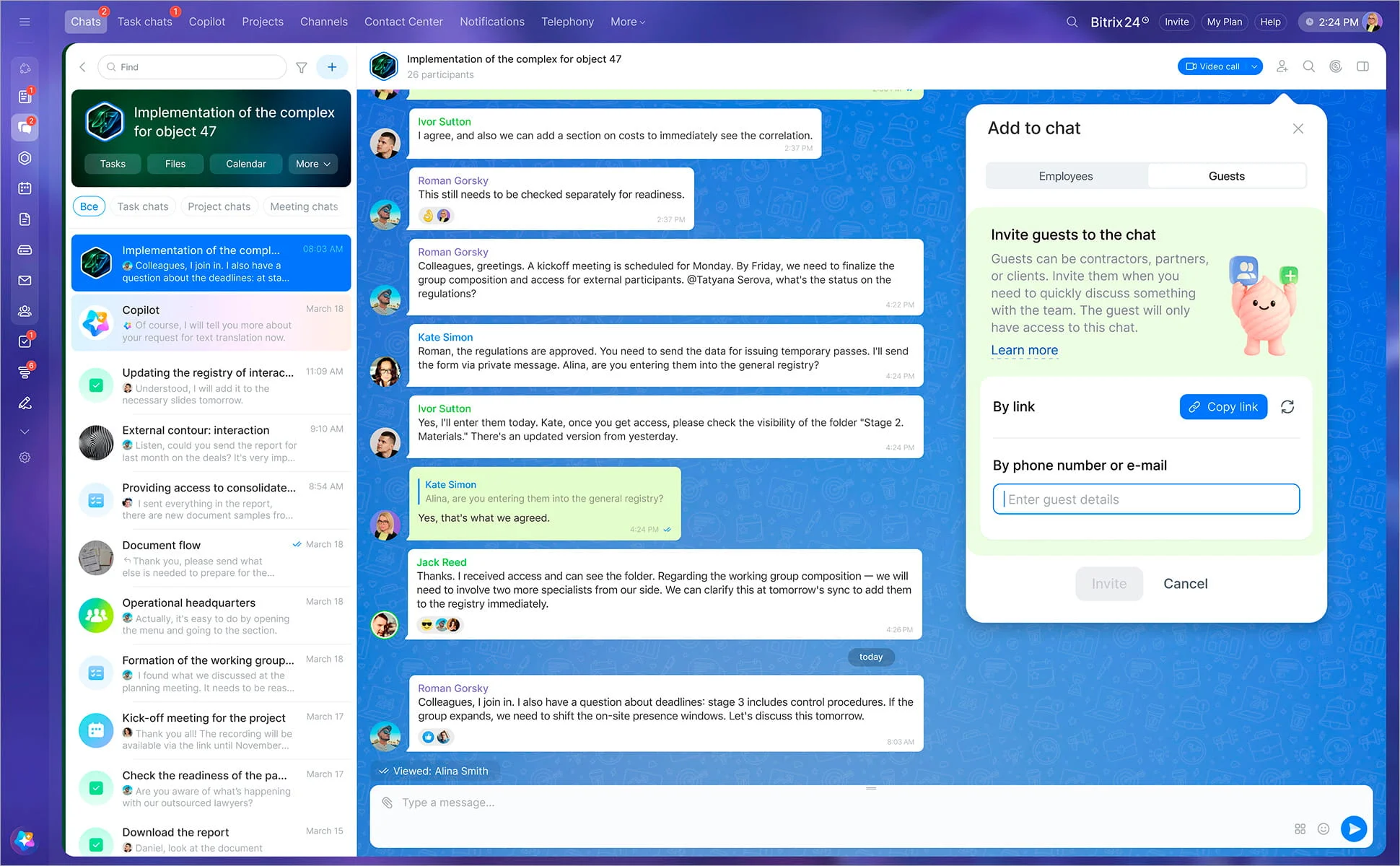Open the apps grid icon in message box
This screenshot has width=1400, height=866.
(x=1300, y=828)
